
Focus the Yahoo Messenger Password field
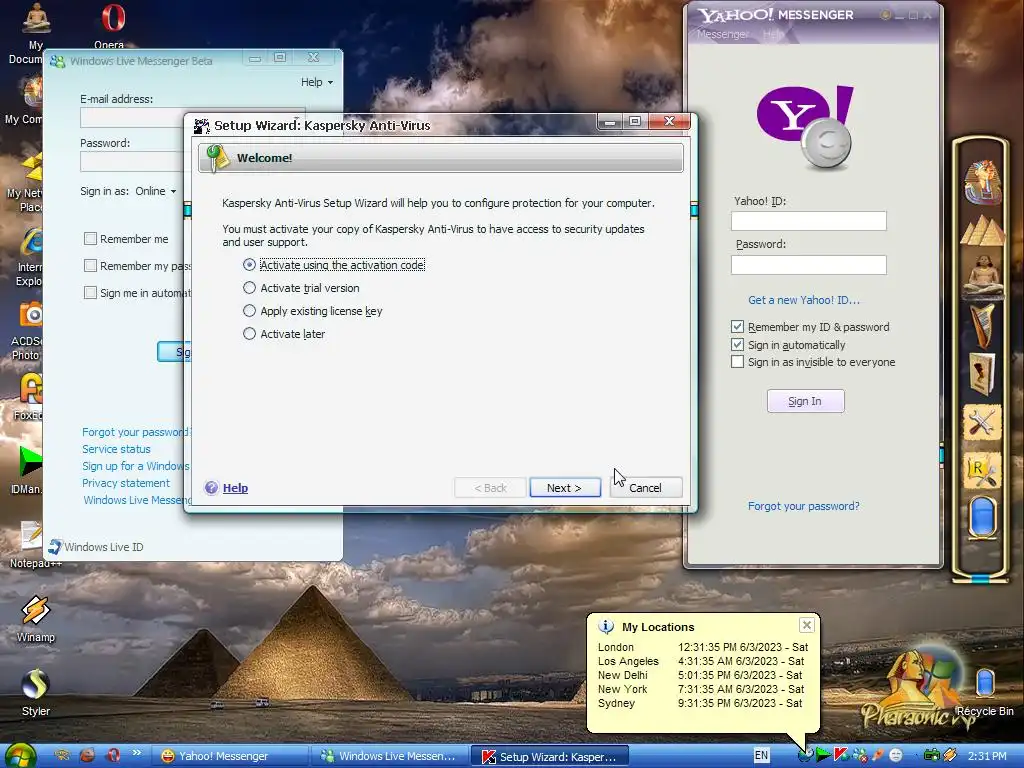point(808,264)
